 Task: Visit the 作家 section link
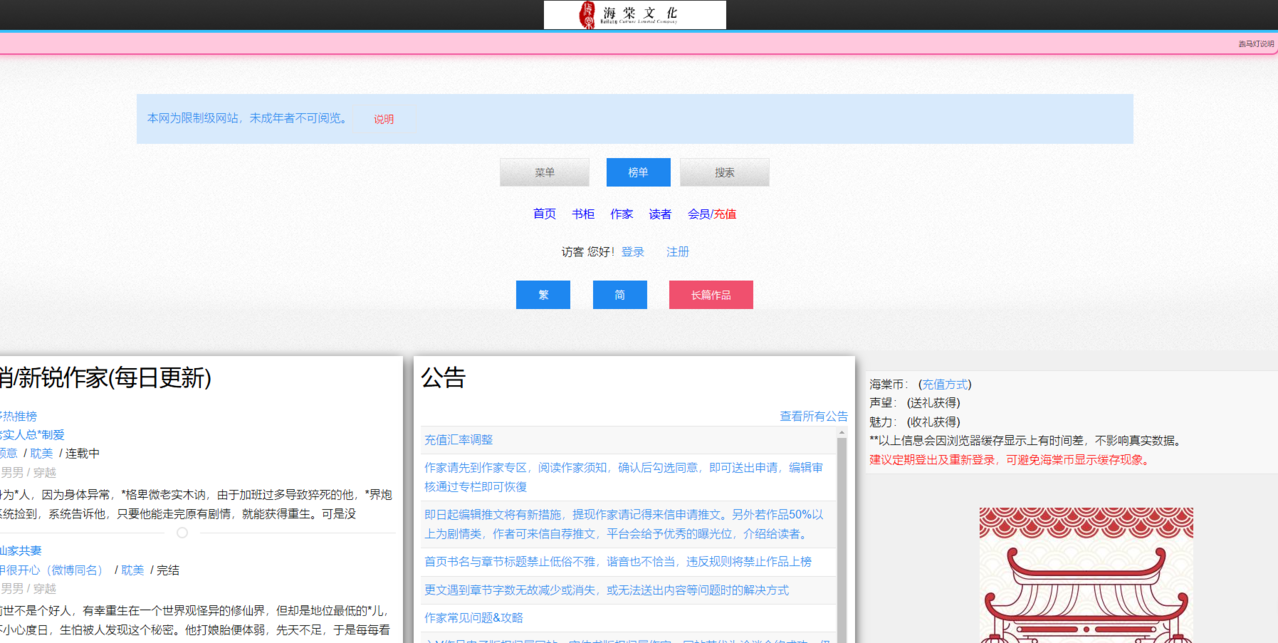[x=621, y=213]
